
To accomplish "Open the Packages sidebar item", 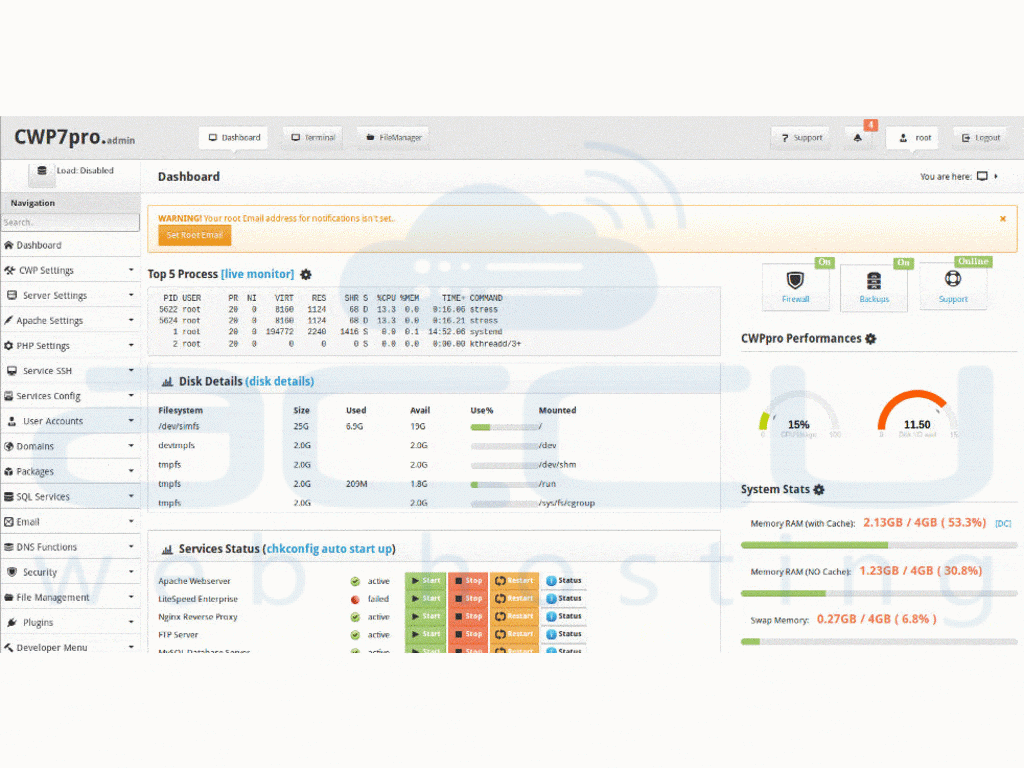I will coord(70,472).
